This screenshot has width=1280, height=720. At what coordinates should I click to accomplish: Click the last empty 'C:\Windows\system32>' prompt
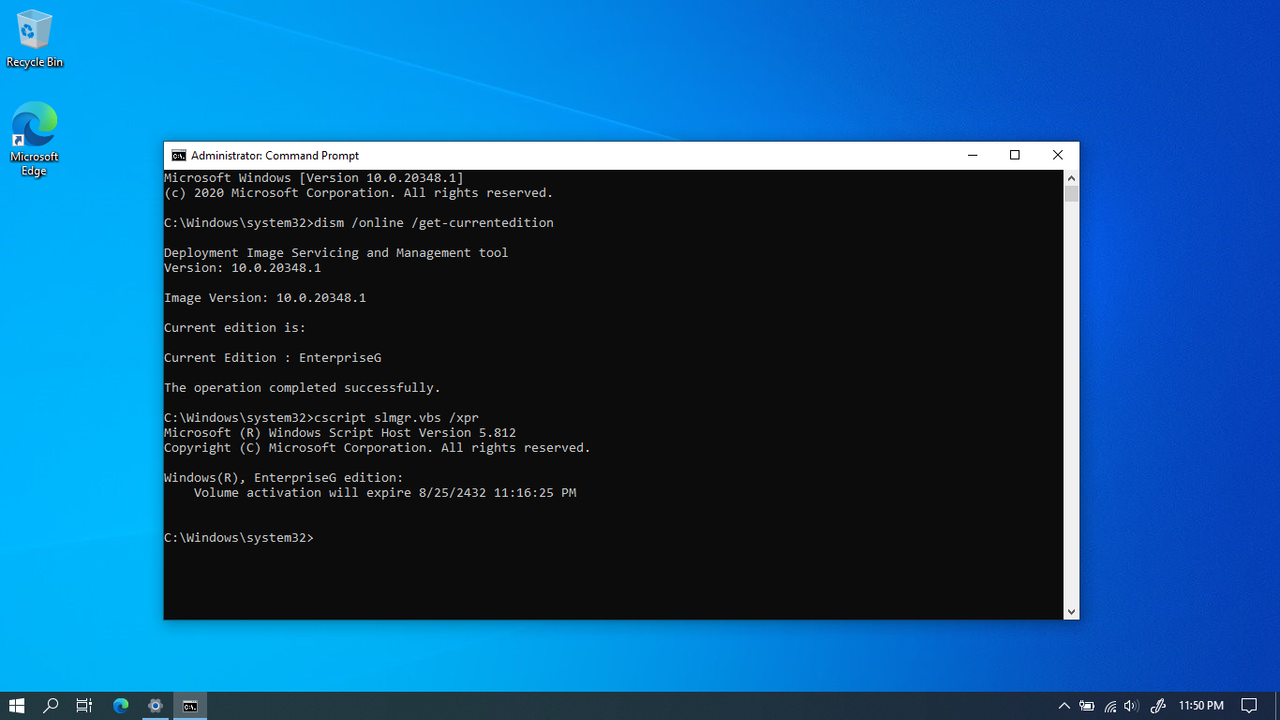pyautogui.click(x=239, y=538)
